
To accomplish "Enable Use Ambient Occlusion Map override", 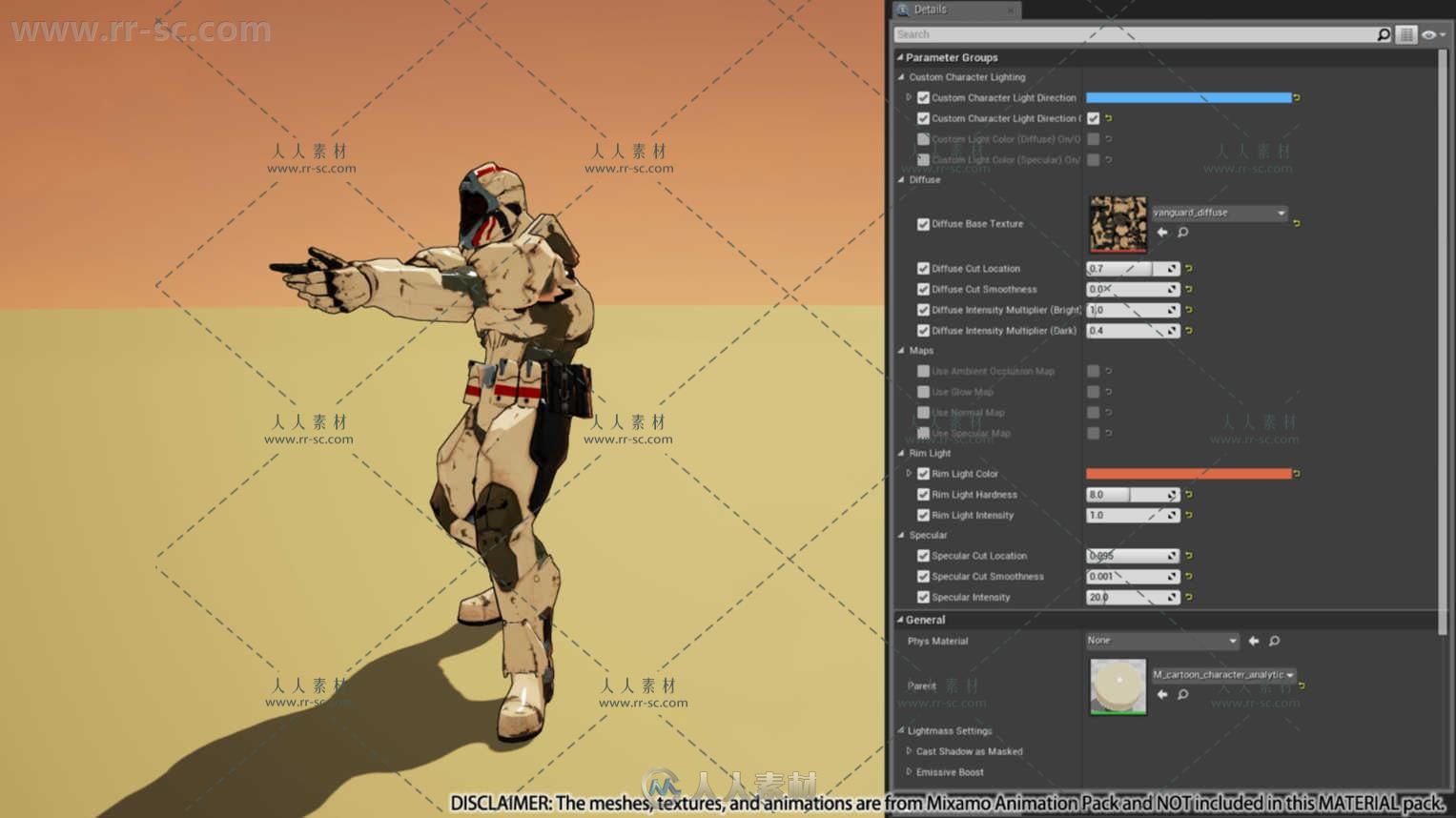I will [x=923, y=371].
